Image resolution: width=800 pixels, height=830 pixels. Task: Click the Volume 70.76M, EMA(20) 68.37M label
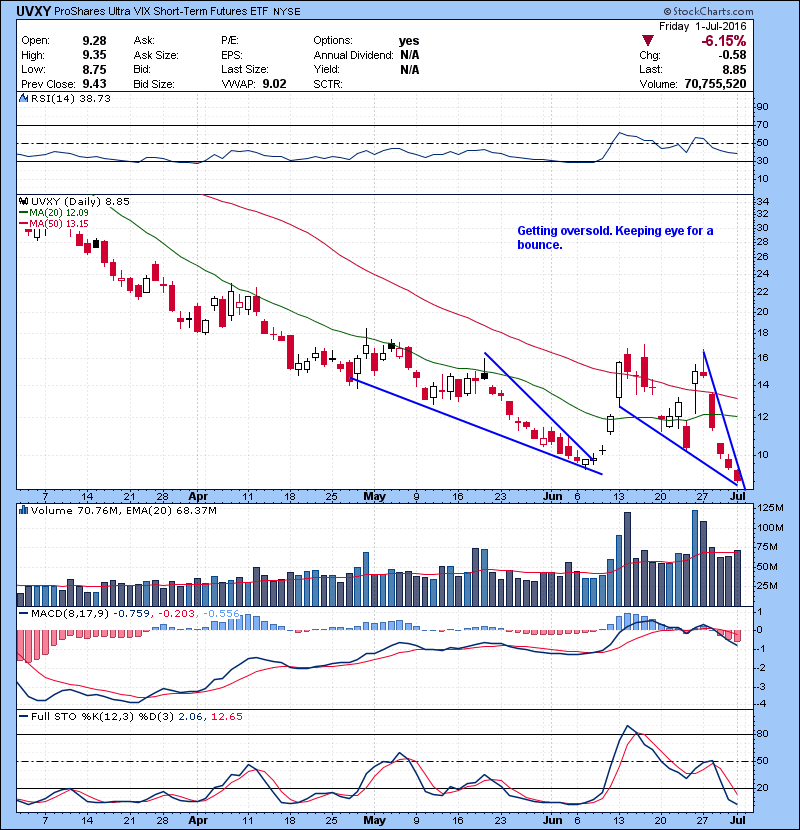(x=123, y=511)
